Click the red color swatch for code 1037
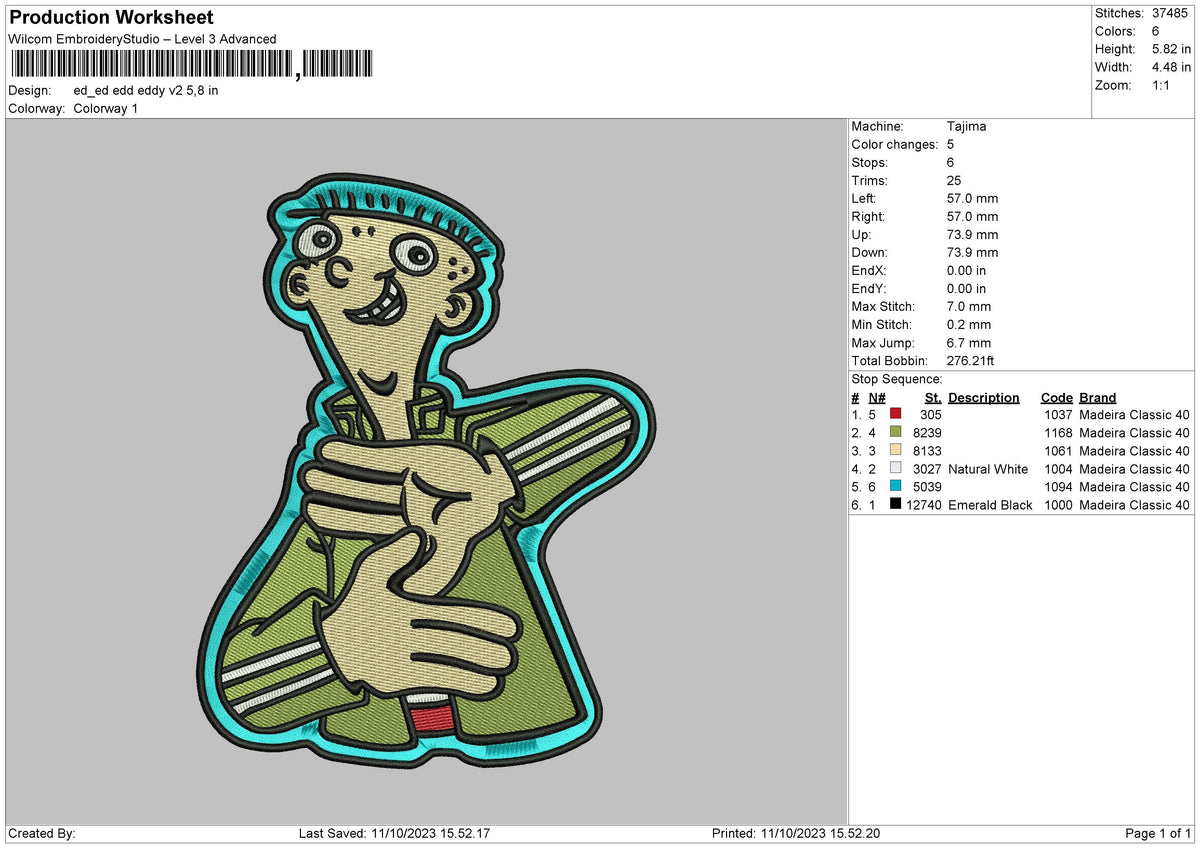The width and height of the screenshot is (1200, 848). [x=896, y=415]
